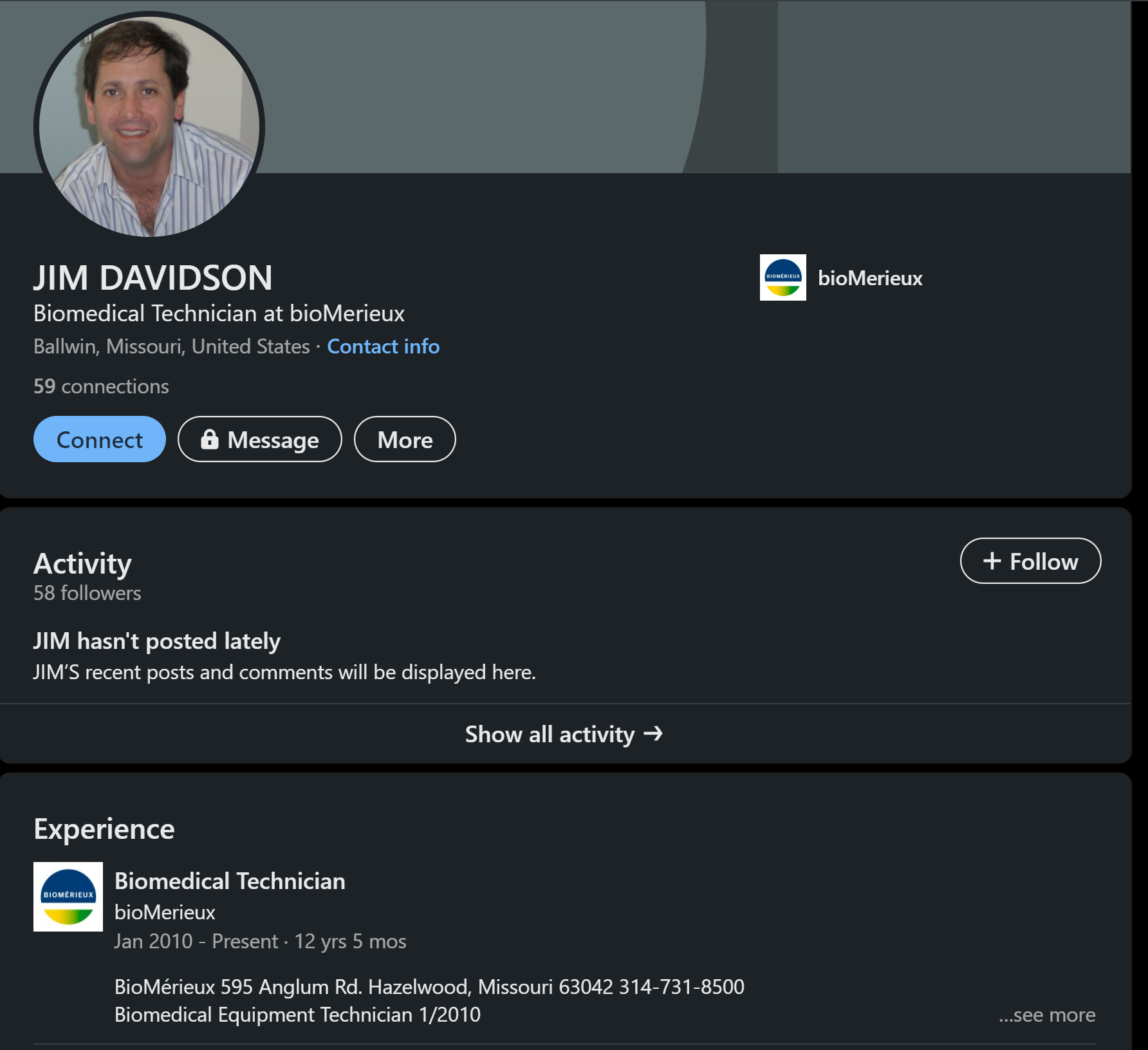Show all activity

click(564, 734)
